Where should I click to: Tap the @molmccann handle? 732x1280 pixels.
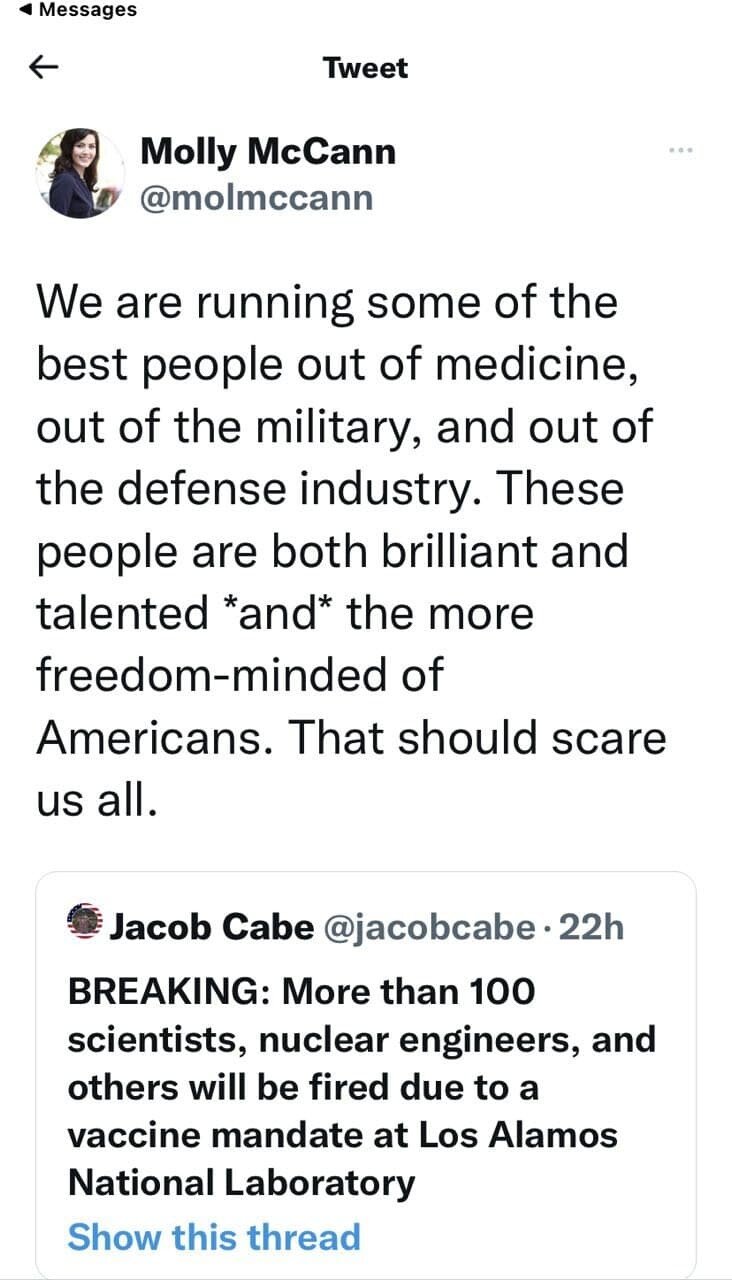(x=256, y=197)
